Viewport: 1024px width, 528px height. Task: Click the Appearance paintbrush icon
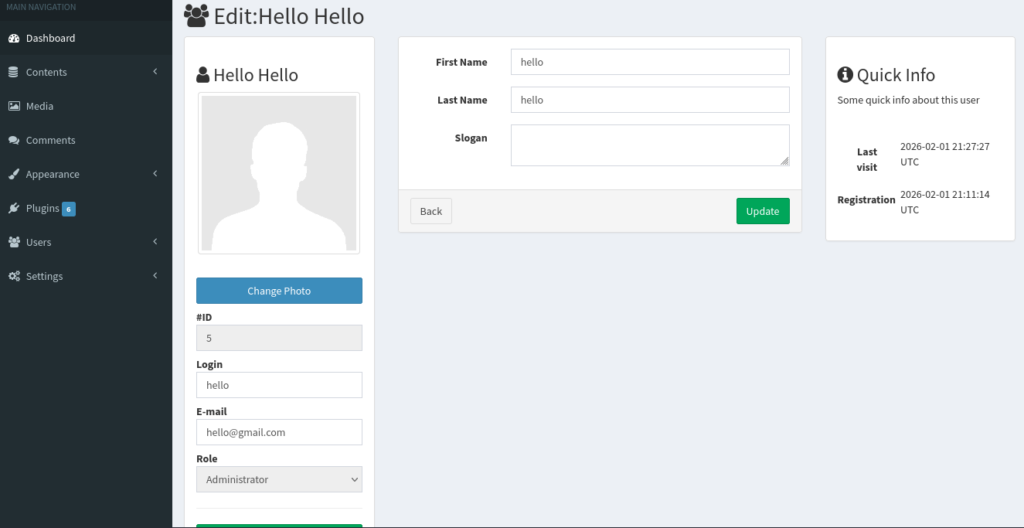pyautogui.click(x=14, y=174)
